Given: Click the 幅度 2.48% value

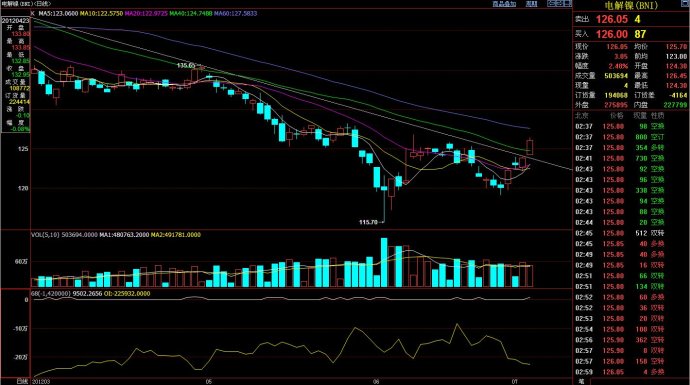Looking at the screenshot, I should [x=618, y=66].
